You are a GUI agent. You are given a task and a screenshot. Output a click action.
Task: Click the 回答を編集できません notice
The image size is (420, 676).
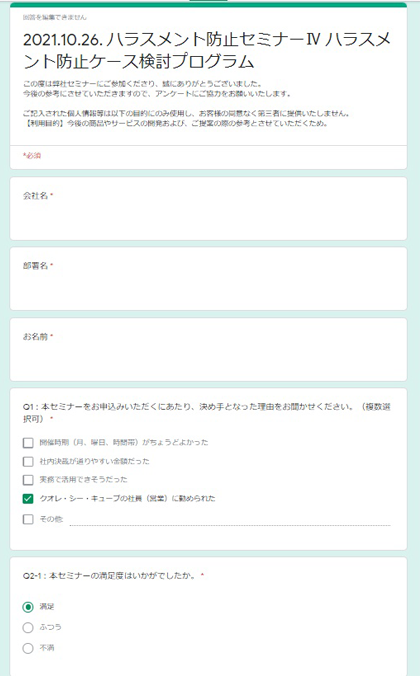55,17
